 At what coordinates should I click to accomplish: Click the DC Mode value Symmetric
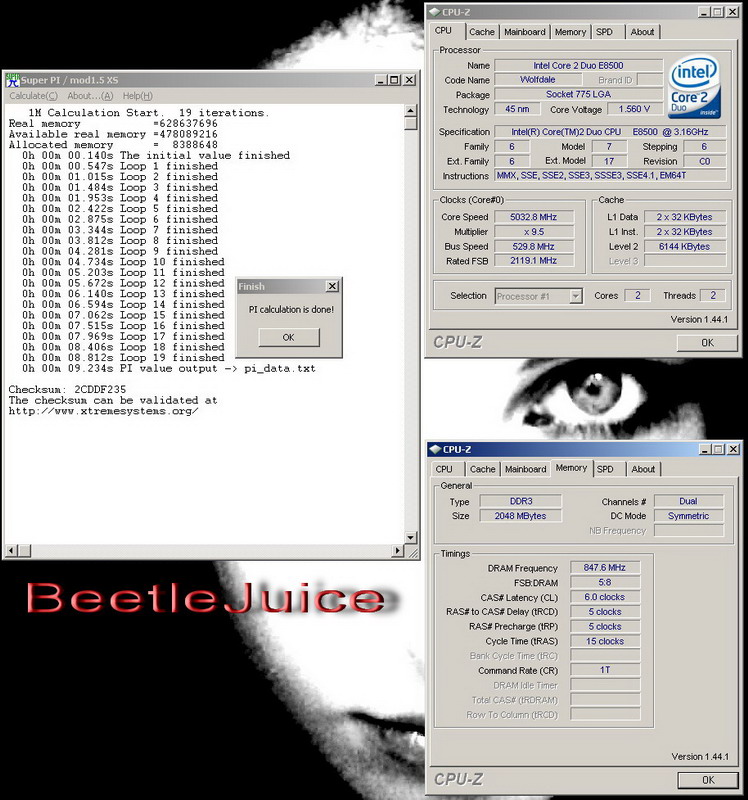coord(688,516)
